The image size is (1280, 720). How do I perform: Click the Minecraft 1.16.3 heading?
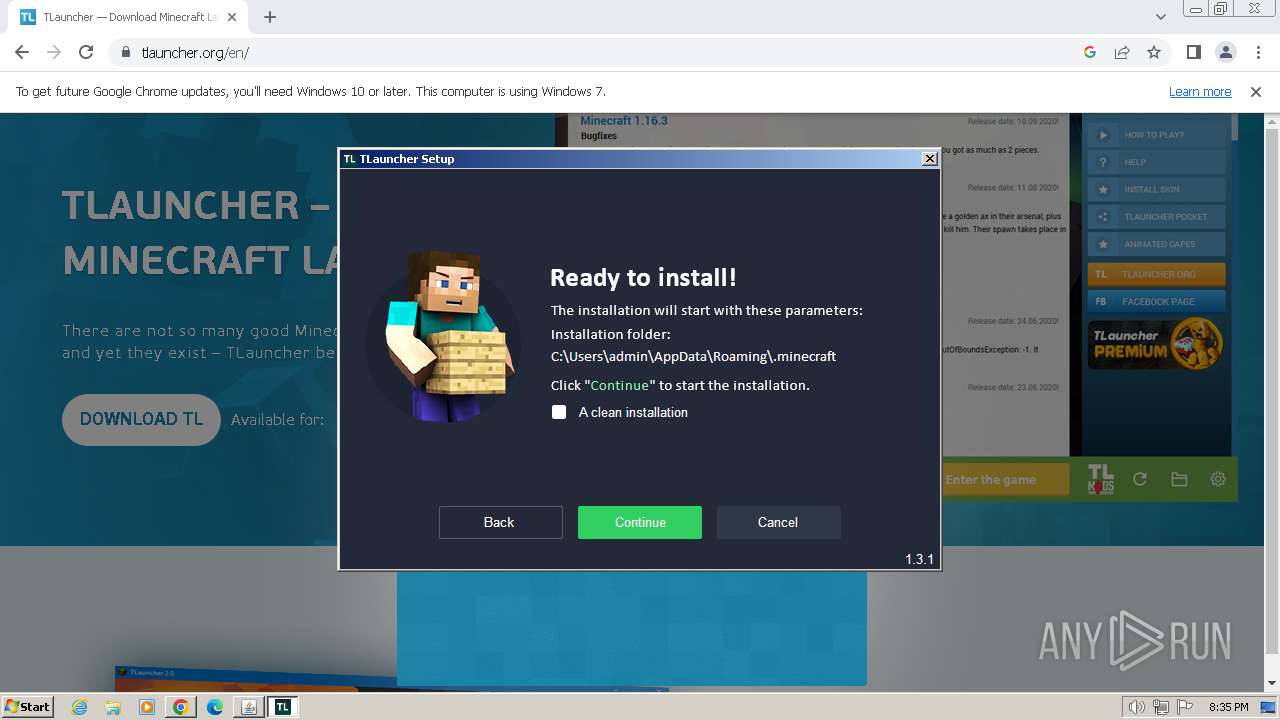(624, 121)
